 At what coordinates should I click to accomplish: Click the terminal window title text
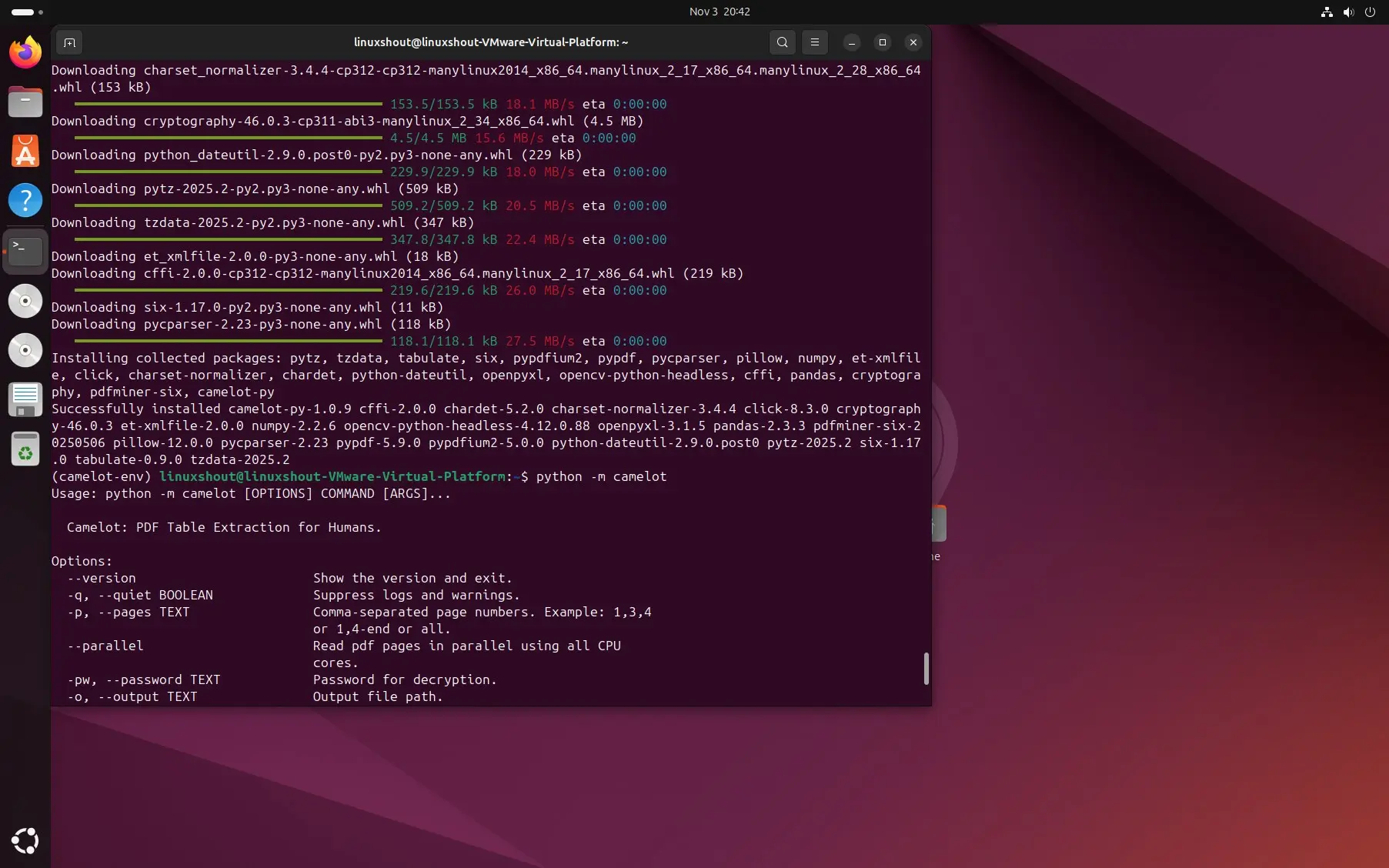pos(491,42)
